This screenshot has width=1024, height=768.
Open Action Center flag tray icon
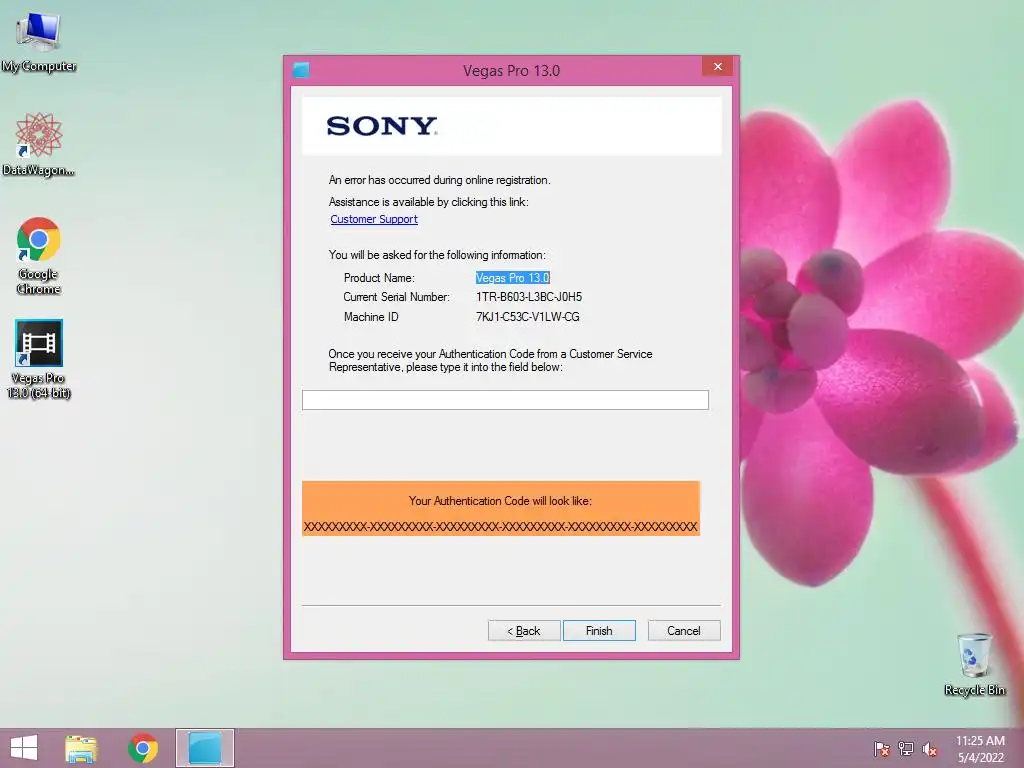pyautogui.click(x=881, y=749)
